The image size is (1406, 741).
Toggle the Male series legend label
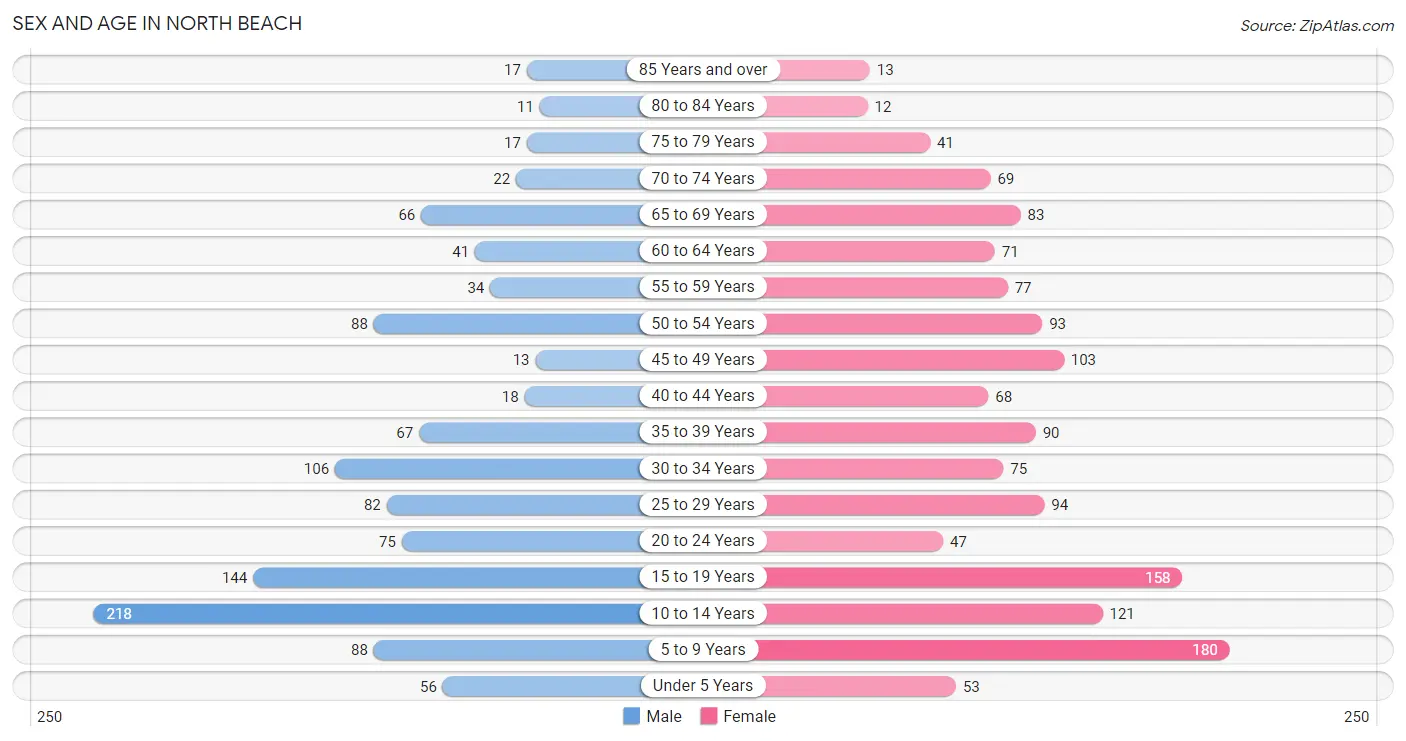pyautogui.click(x=664, y=716)
